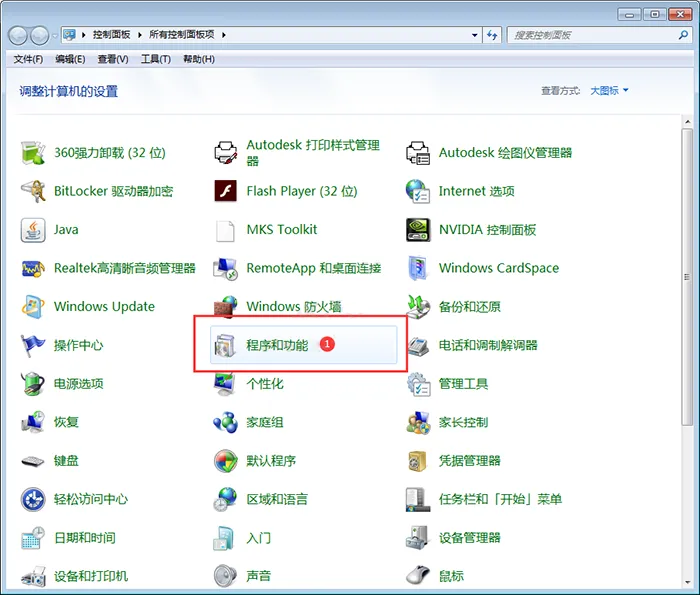
Task: Open the 工具(T) menu
Action: click(156, 59)
